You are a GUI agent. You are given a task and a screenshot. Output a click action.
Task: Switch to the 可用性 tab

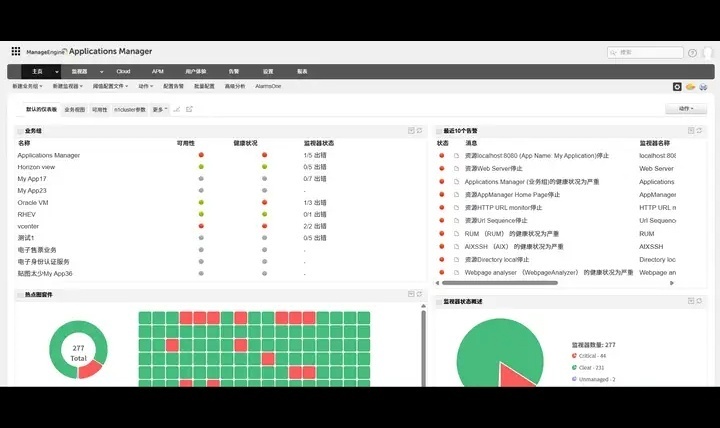tap(100, 109)
